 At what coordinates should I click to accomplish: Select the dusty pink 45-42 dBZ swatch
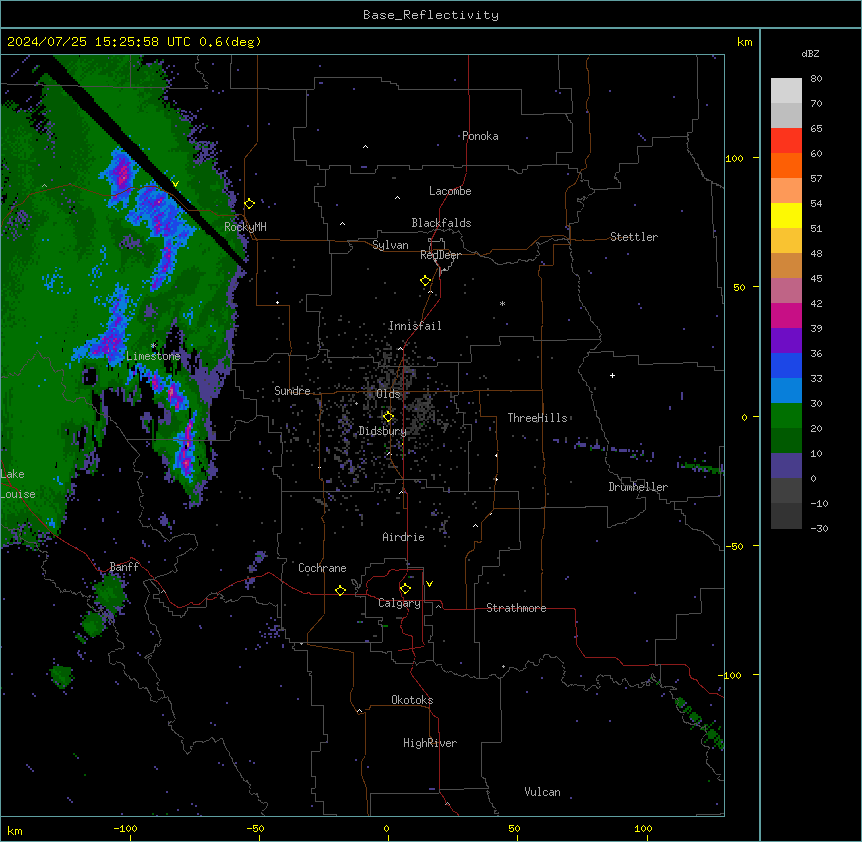coord(786,291)
